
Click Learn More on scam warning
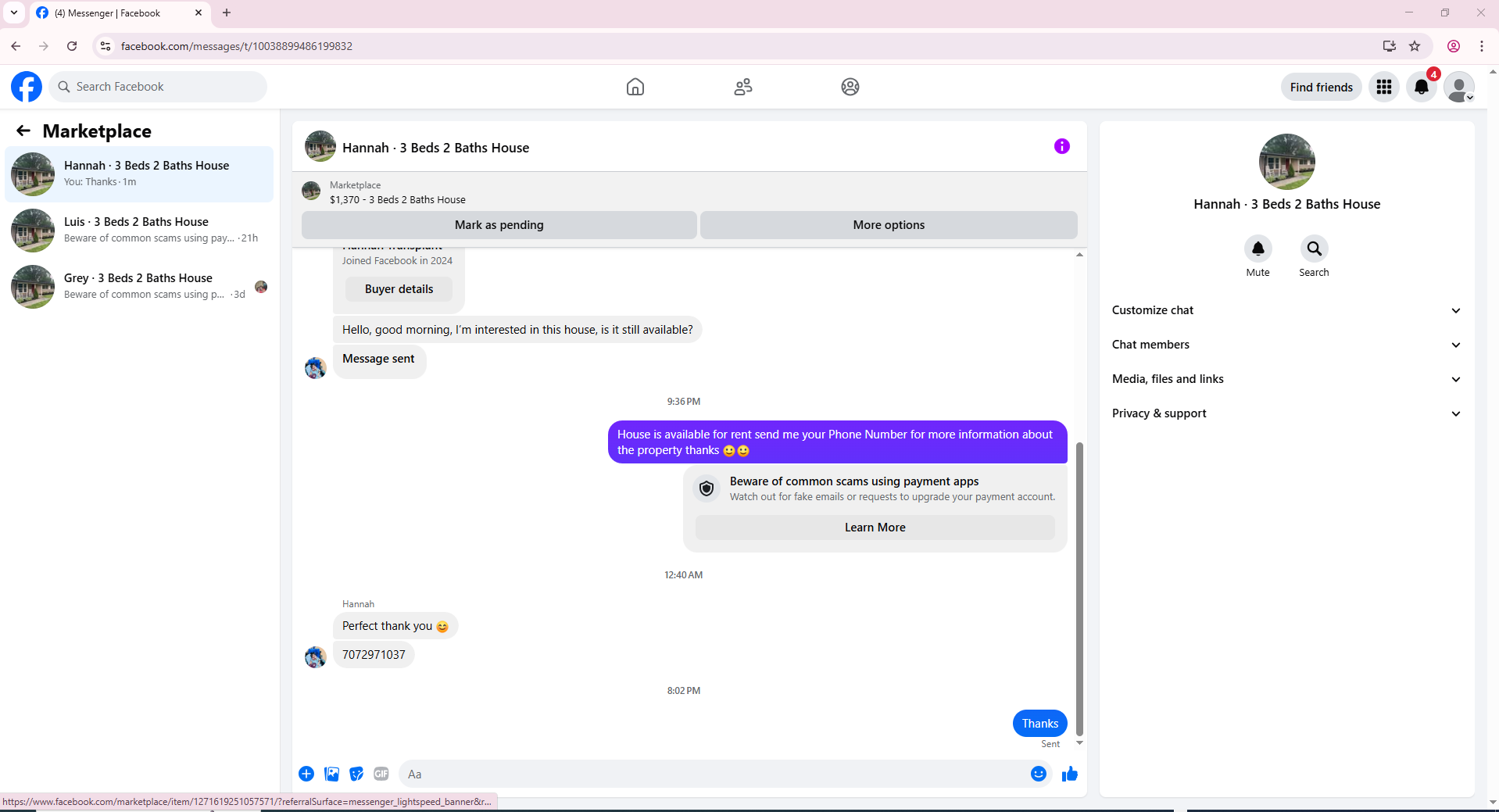pyautogui.click(x=875, y=528)
